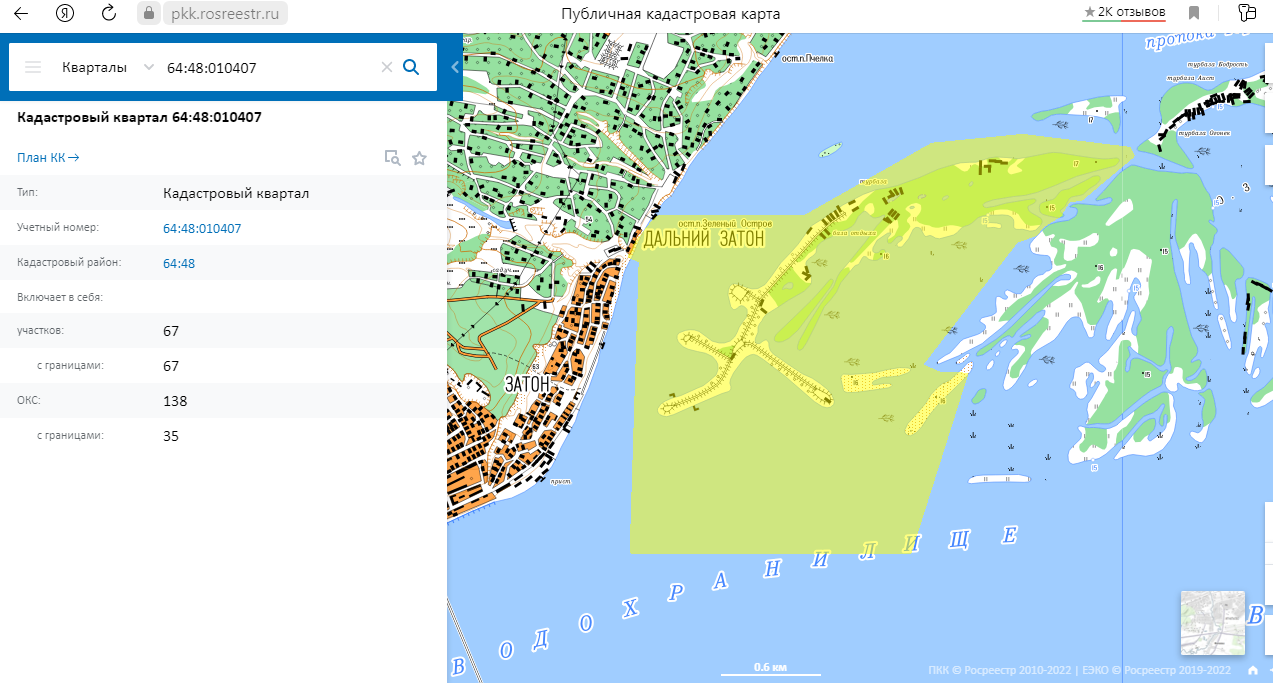Click the Yandex browser logo button

click(x=65, y=13)
